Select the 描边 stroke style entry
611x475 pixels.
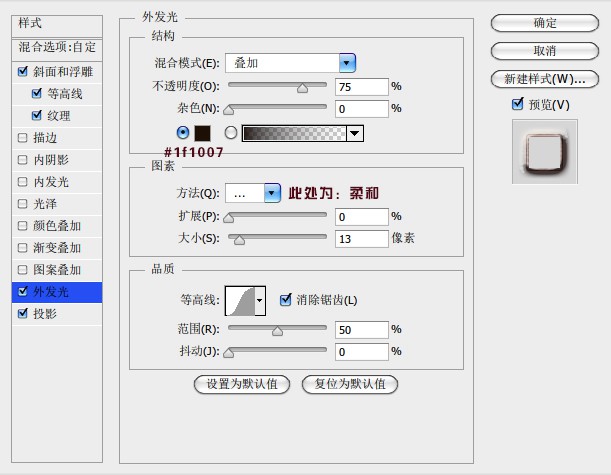(x=45, y=138)
